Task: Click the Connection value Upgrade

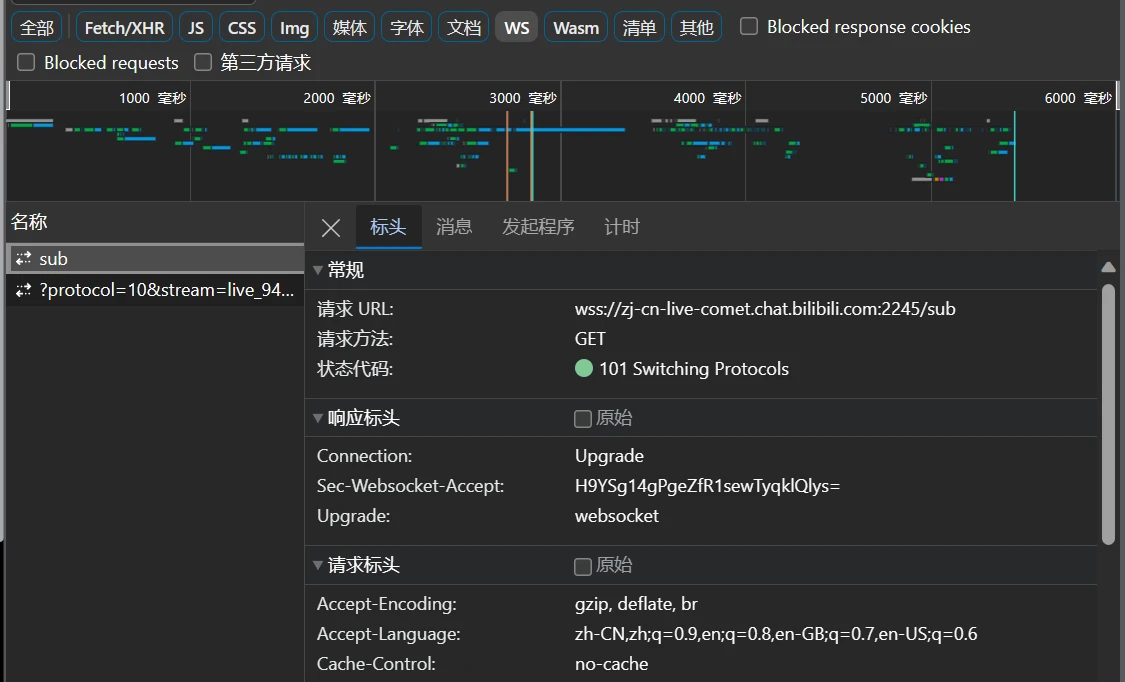Action: pyautogui.click(x=609, y=456)
